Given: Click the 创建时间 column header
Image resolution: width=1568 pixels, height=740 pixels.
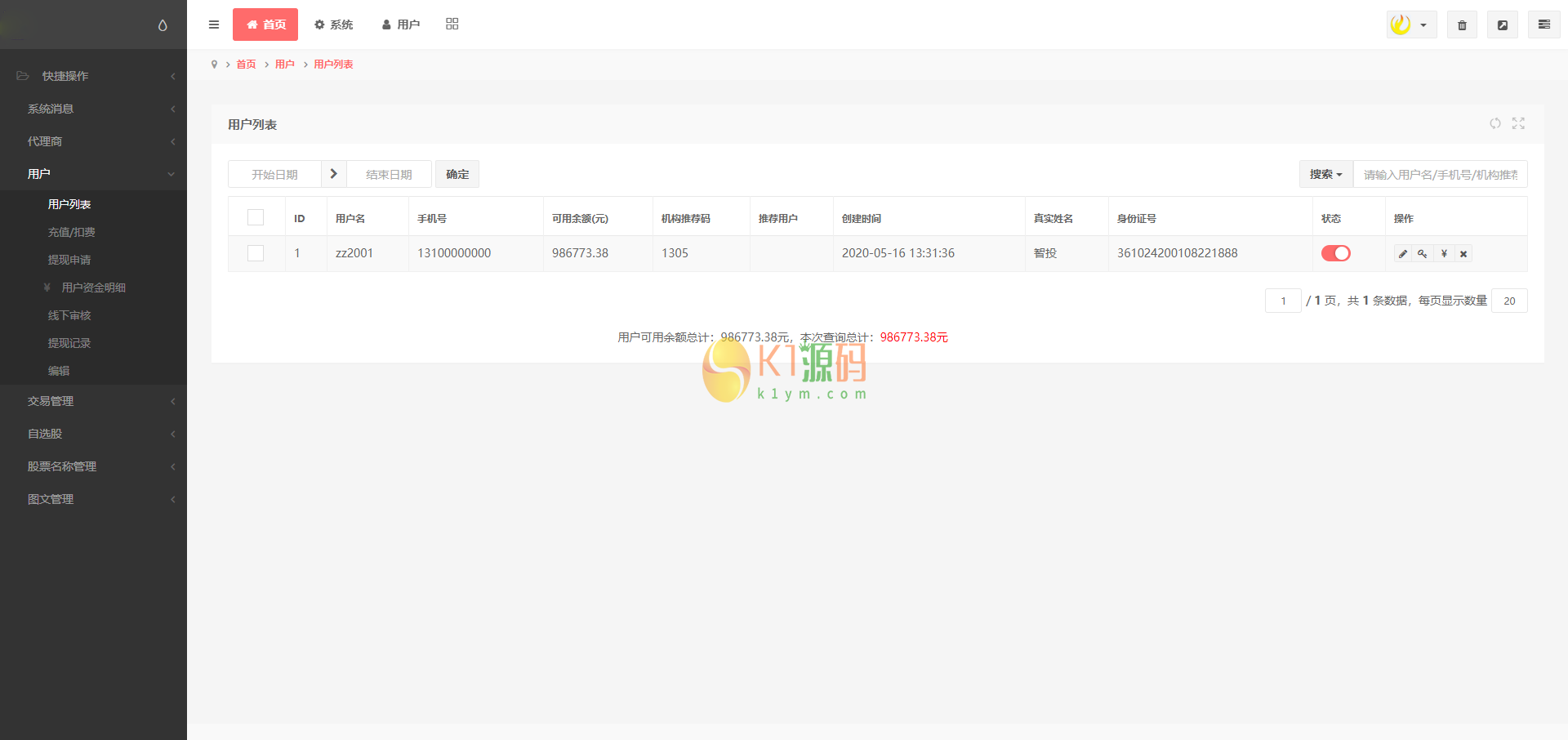Looking at the screenshot, I should tap(862, 218).
